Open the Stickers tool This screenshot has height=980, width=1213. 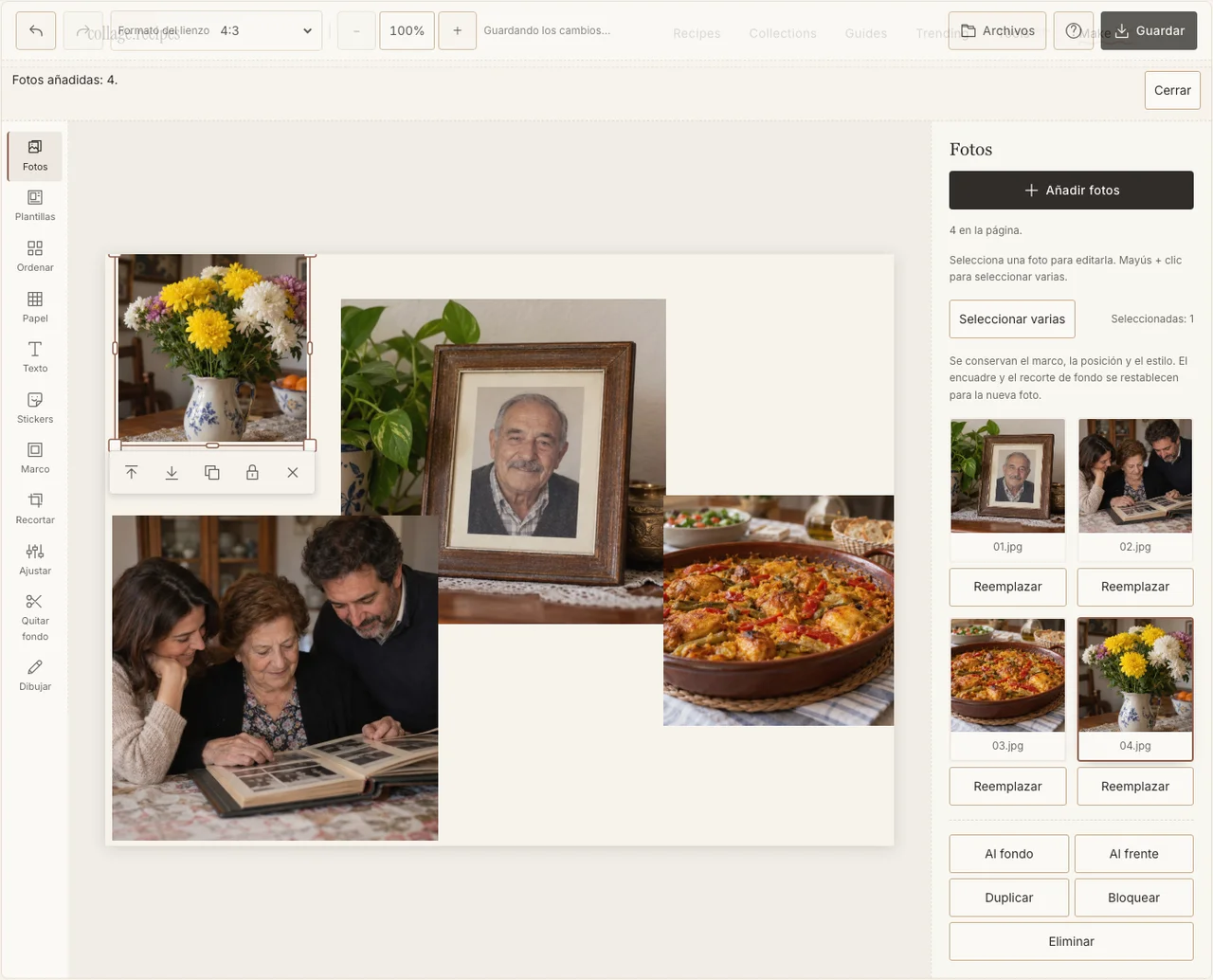coord(35,408)
